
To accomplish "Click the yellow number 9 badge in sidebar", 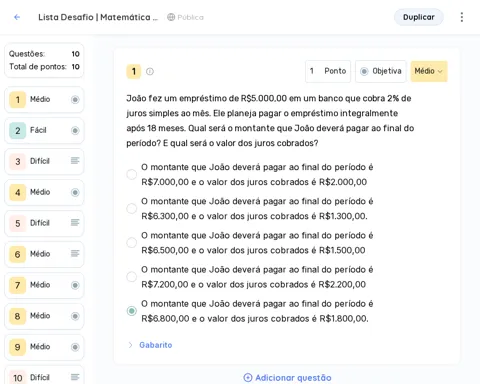I will tap(18, 347).
